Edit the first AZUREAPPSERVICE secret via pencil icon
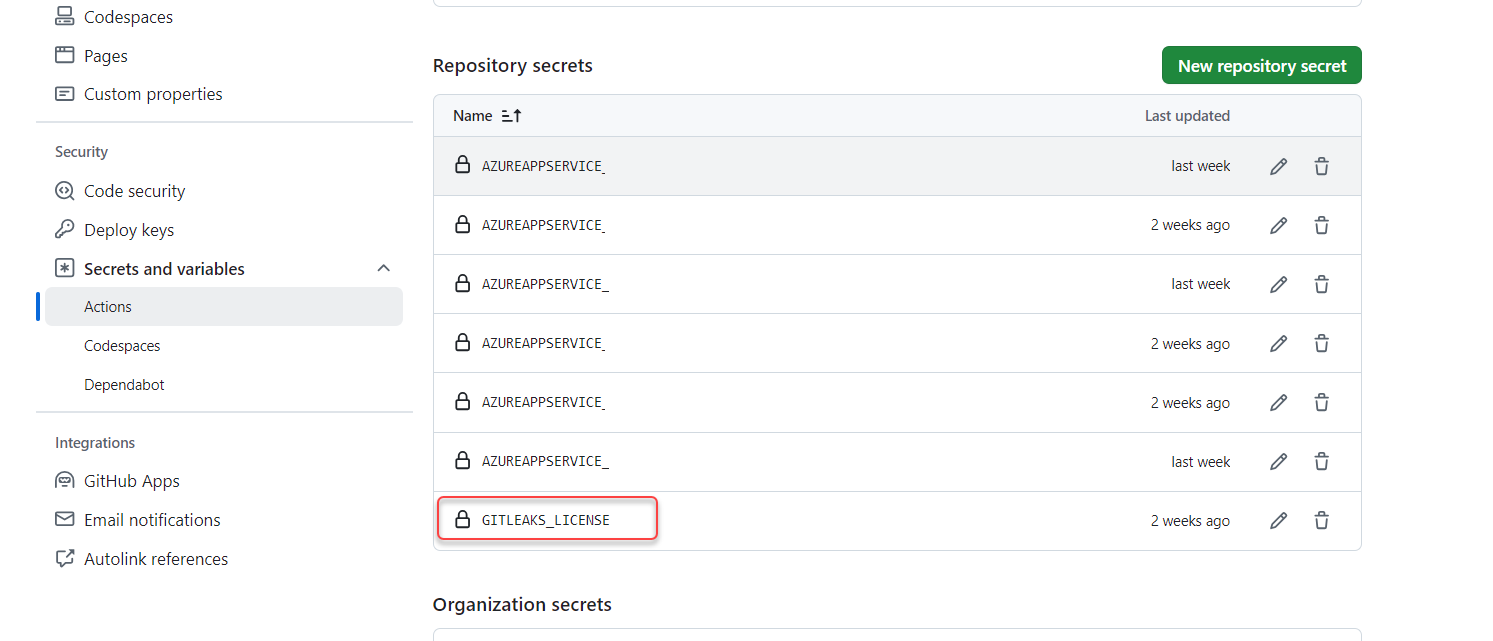The width and height of the screenshot is (1493, 641). point(1278,167)
